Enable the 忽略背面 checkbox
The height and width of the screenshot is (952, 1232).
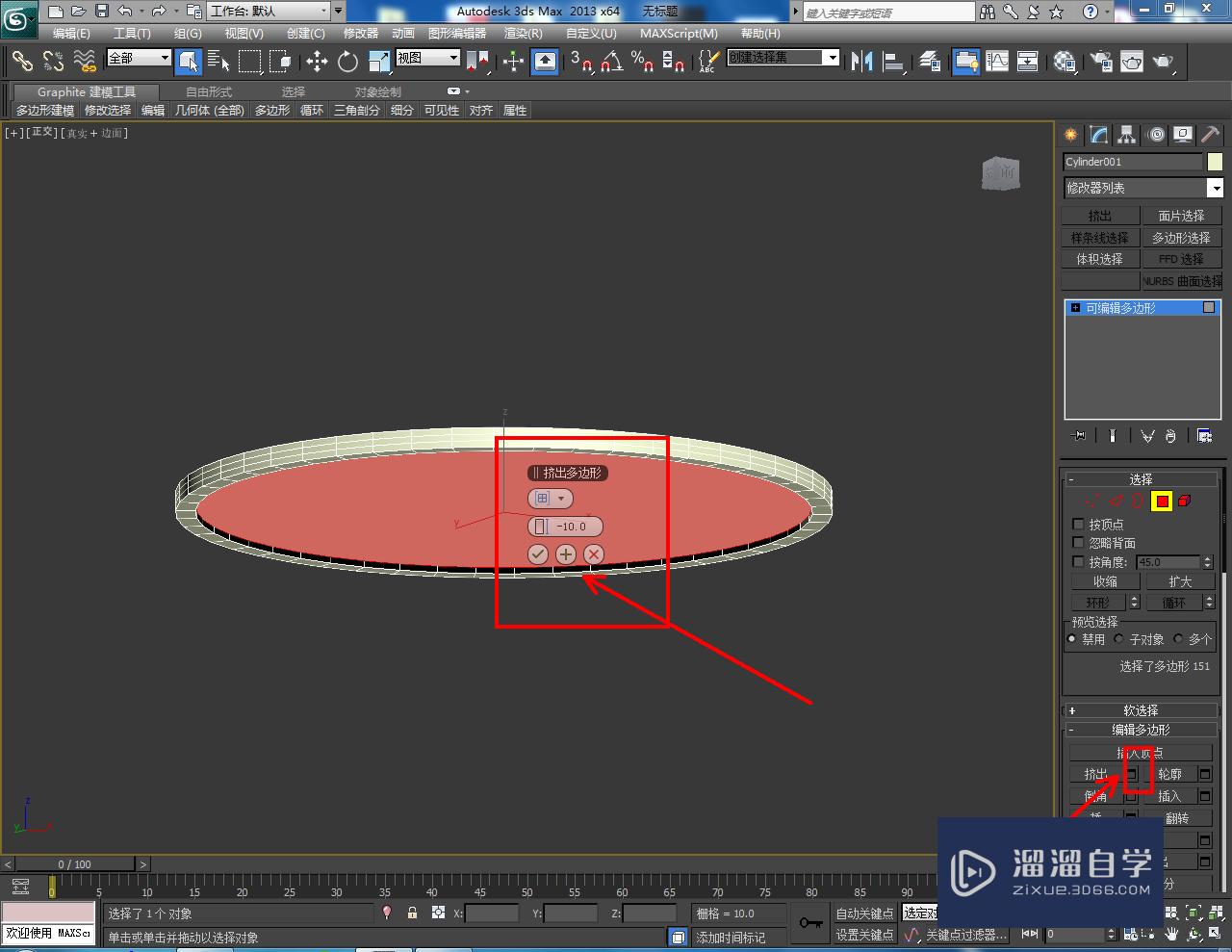pyautogui.click(x=1078, y=543)
